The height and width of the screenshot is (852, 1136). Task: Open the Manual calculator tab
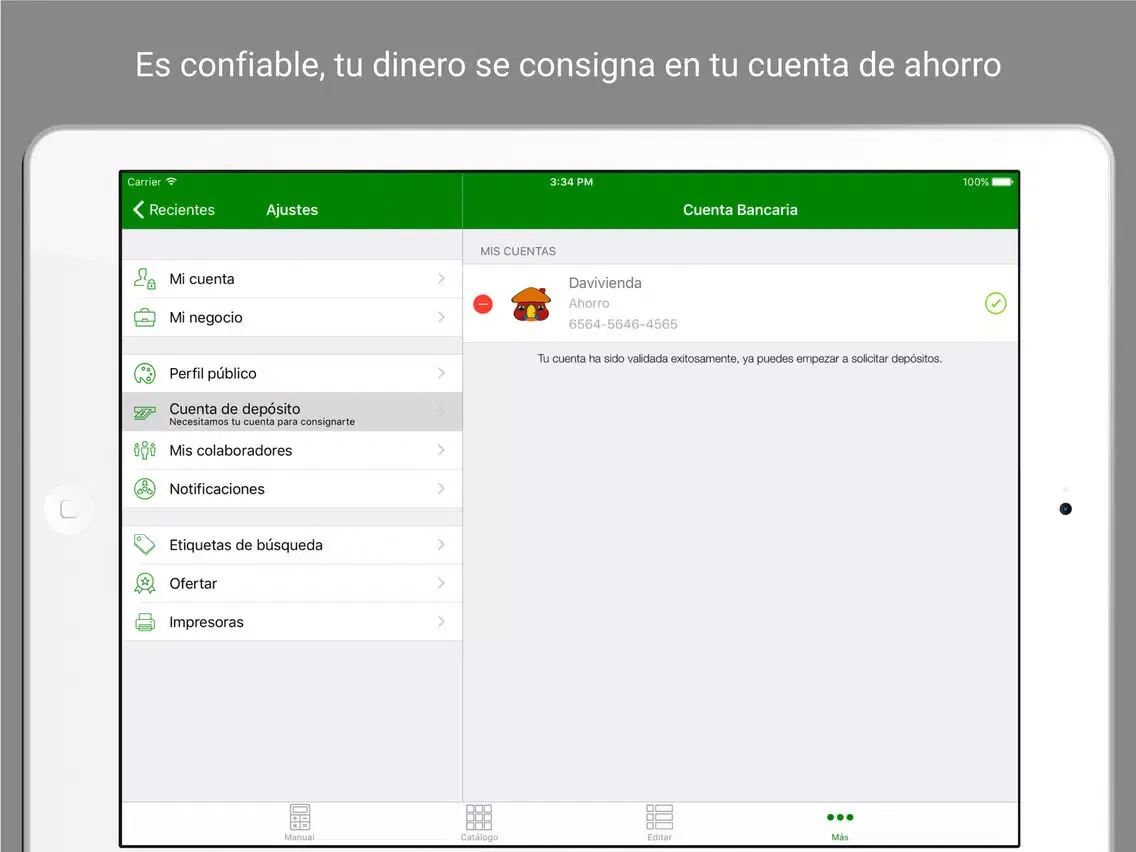299,823
